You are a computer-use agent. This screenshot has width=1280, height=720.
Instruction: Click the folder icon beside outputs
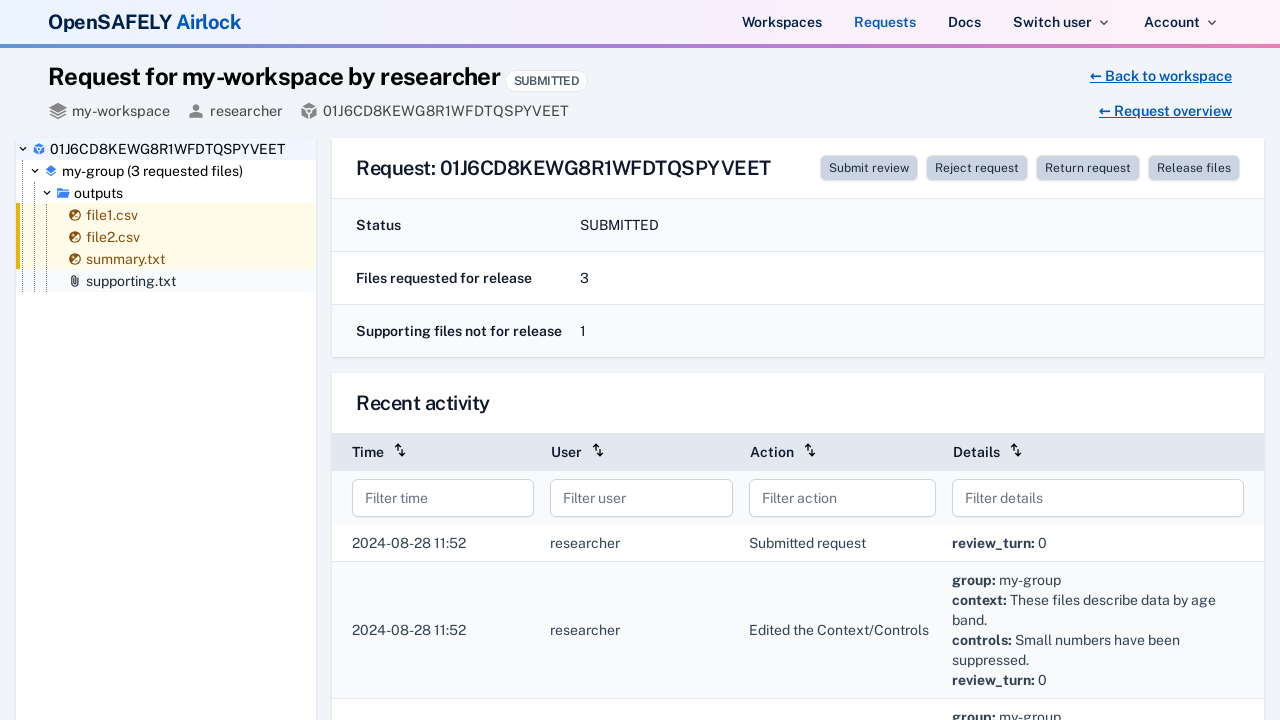pos(62,193)
